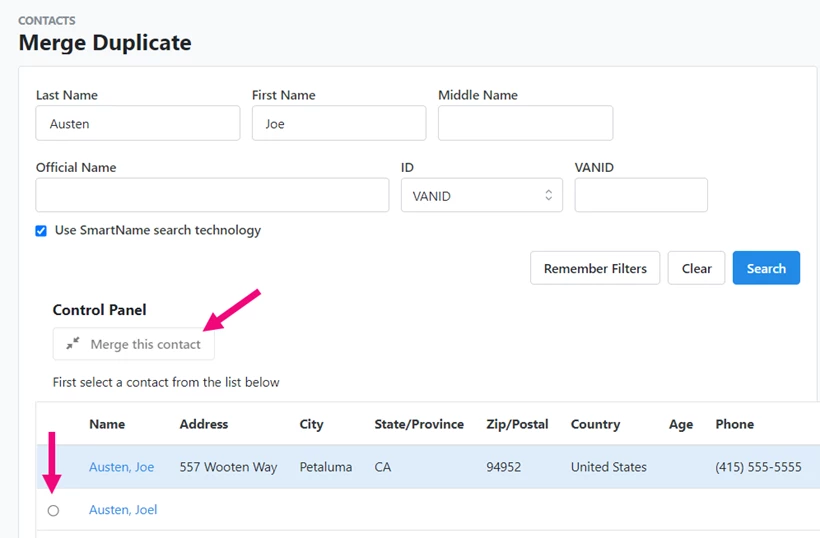This screenshot has width=820, height=538.
Task: Select the Zip/Postal column header
Action: [x=517, y=424]
